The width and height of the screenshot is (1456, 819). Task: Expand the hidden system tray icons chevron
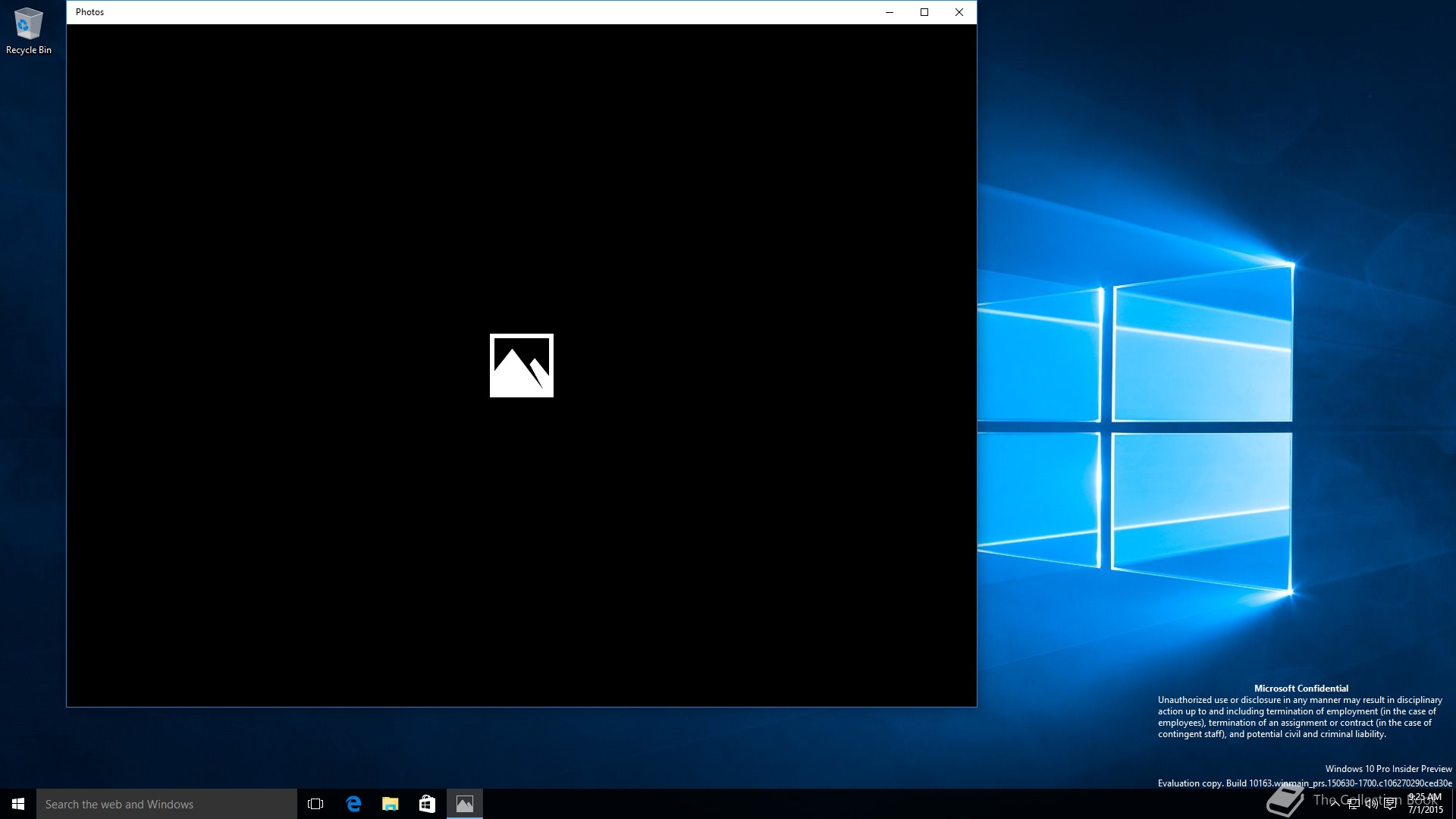[1335, 804]
